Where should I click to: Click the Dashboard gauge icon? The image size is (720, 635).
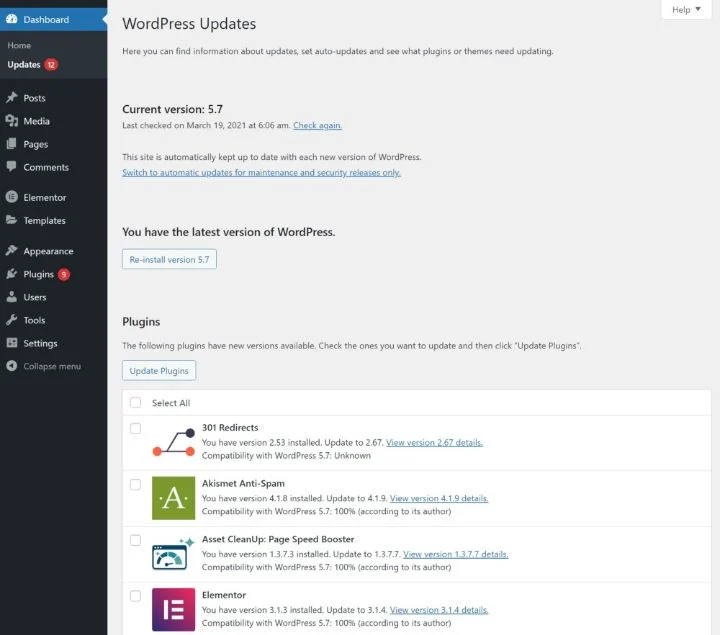pyautogui.click(x=12, y=19)
